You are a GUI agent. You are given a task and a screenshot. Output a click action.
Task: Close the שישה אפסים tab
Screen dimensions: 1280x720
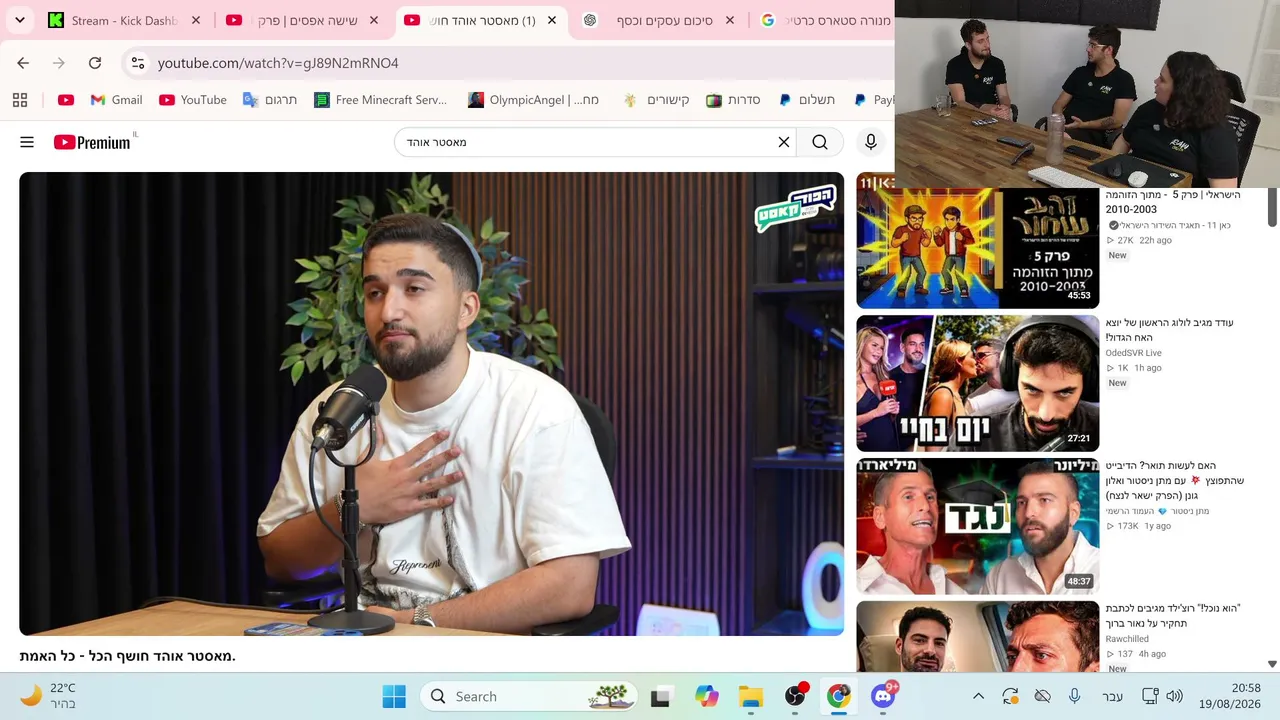coord(374,20)
